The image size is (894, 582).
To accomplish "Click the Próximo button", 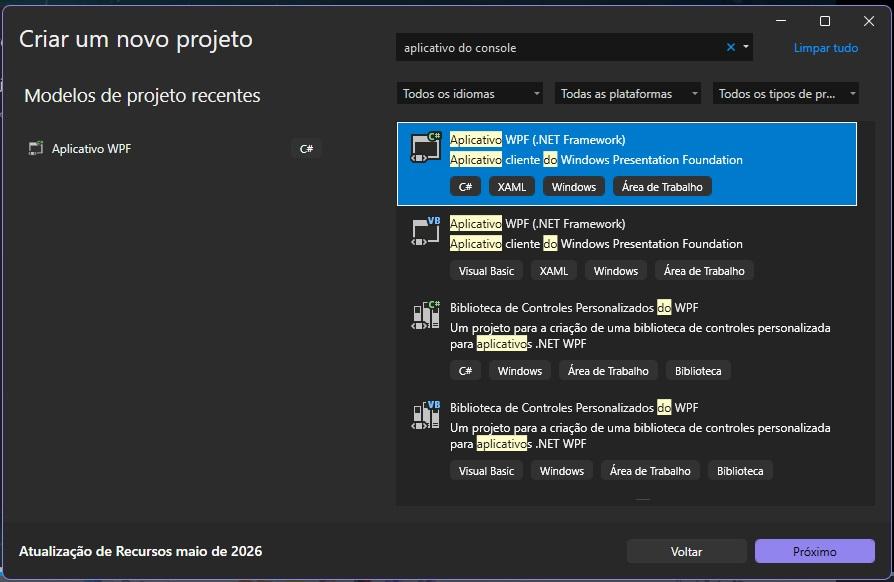I will point(815,551).
